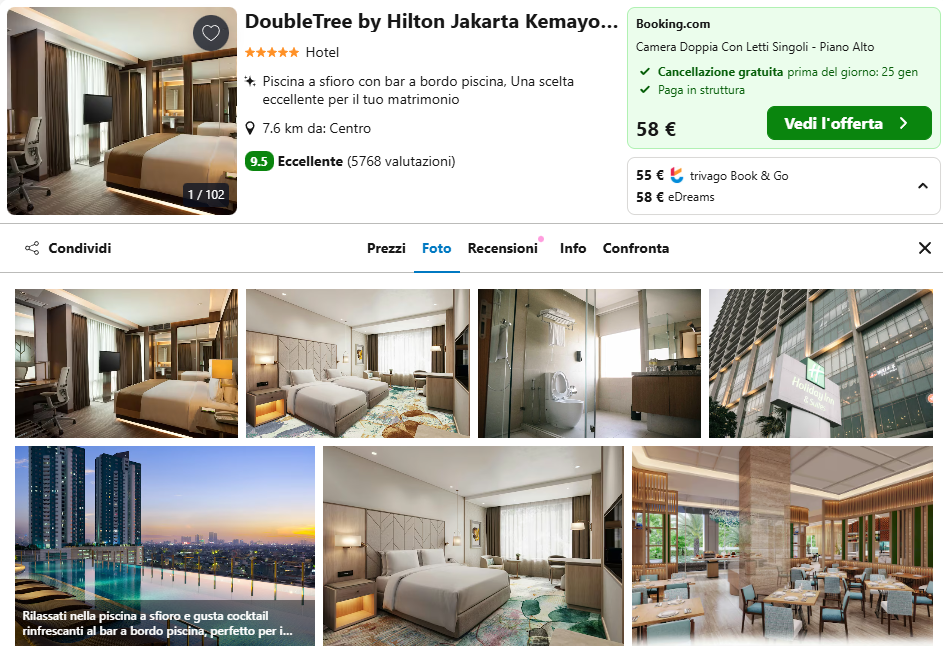This screenshot has height=648, width=943.
Task: Click the sparkle highlights icon
Action: point(250,81)
